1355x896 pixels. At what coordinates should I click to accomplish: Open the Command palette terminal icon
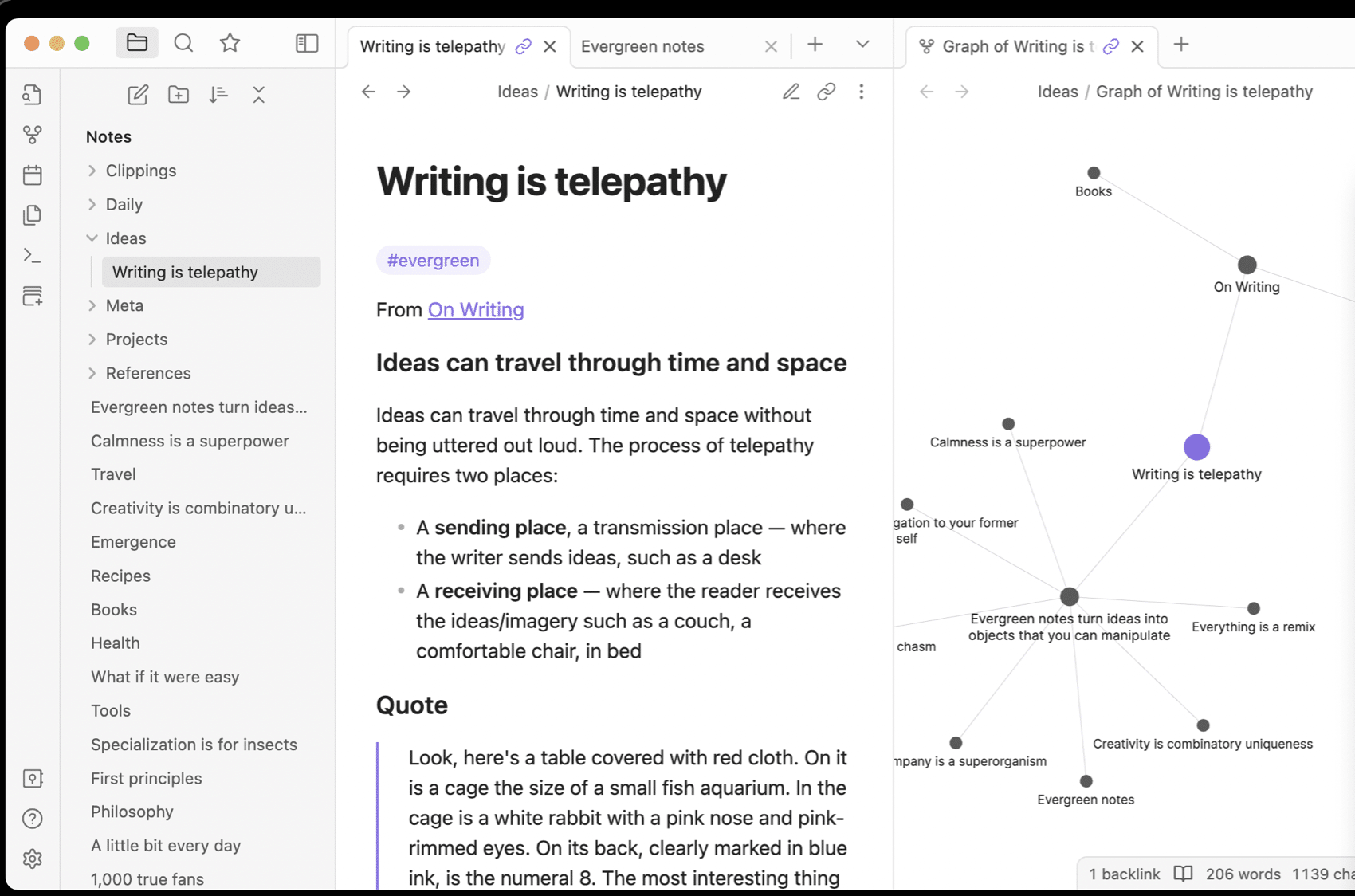coord(32,255)
